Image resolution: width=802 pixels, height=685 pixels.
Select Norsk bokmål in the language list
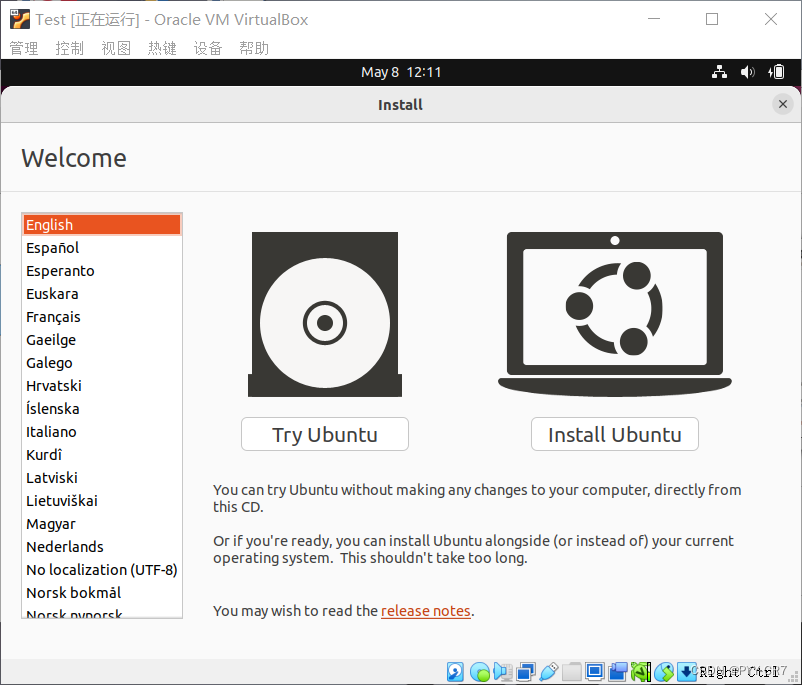click(x=102, y=593)
